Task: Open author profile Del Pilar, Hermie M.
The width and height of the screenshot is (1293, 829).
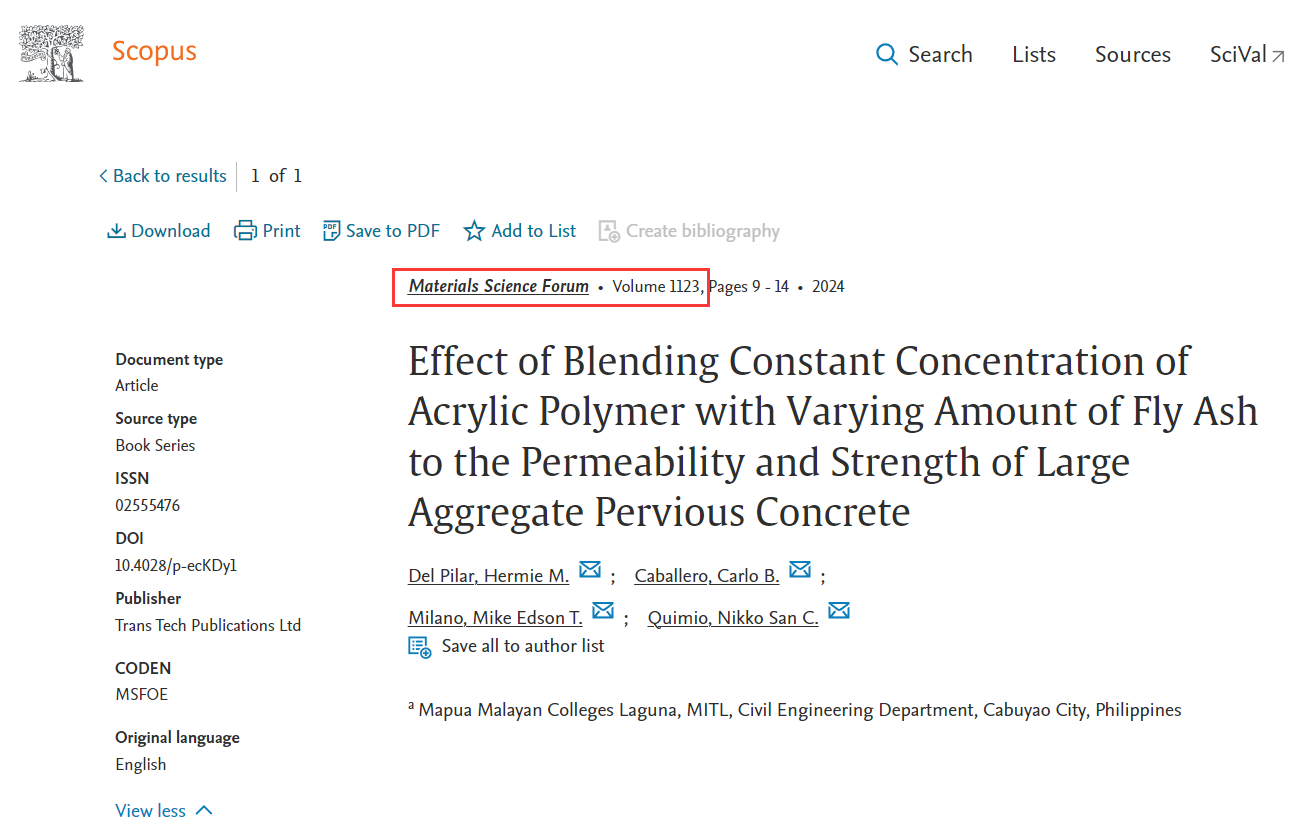Action: (488, 576)
